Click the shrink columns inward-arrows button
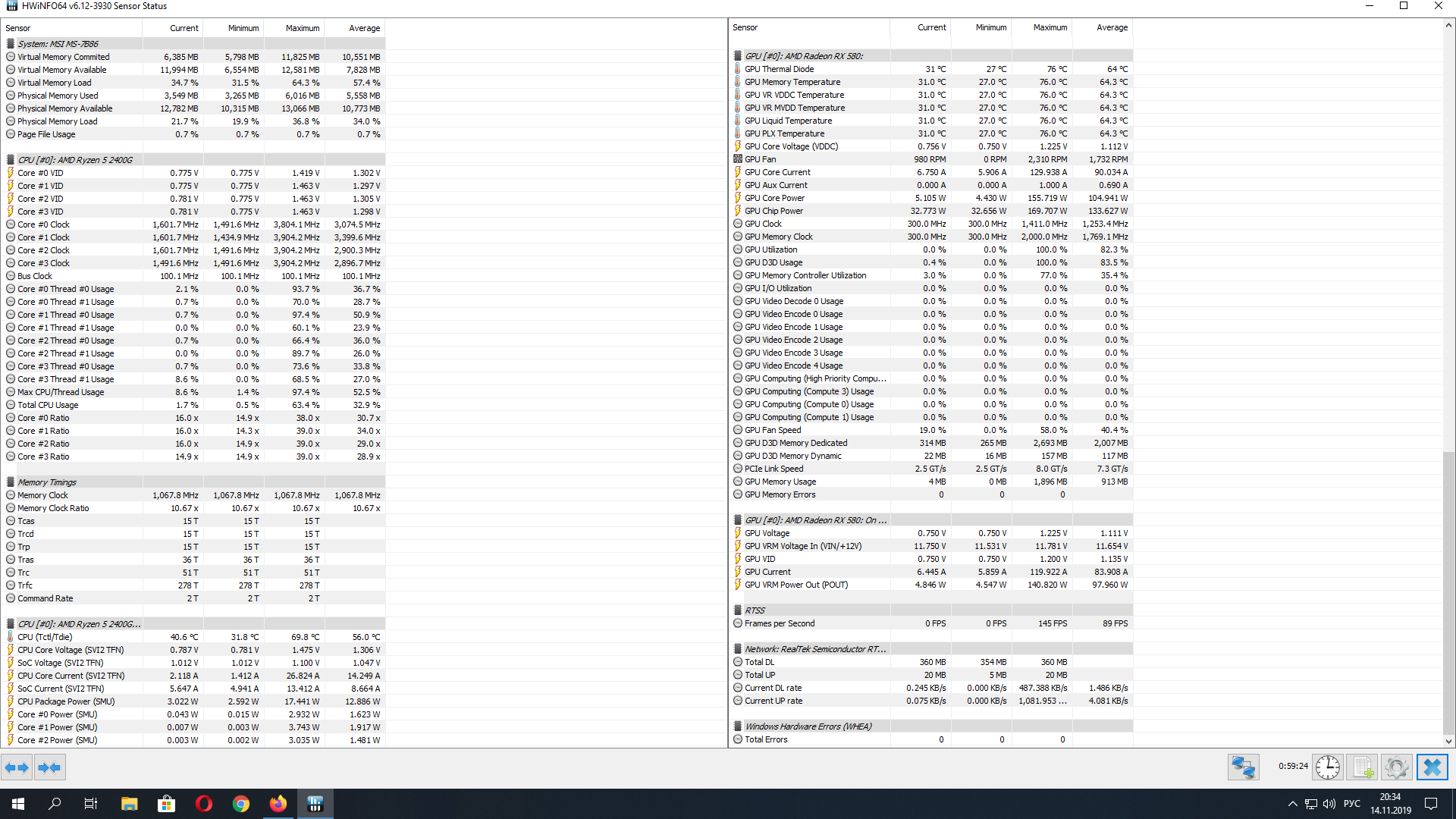1456x819 pixels. tap(49, 767)
